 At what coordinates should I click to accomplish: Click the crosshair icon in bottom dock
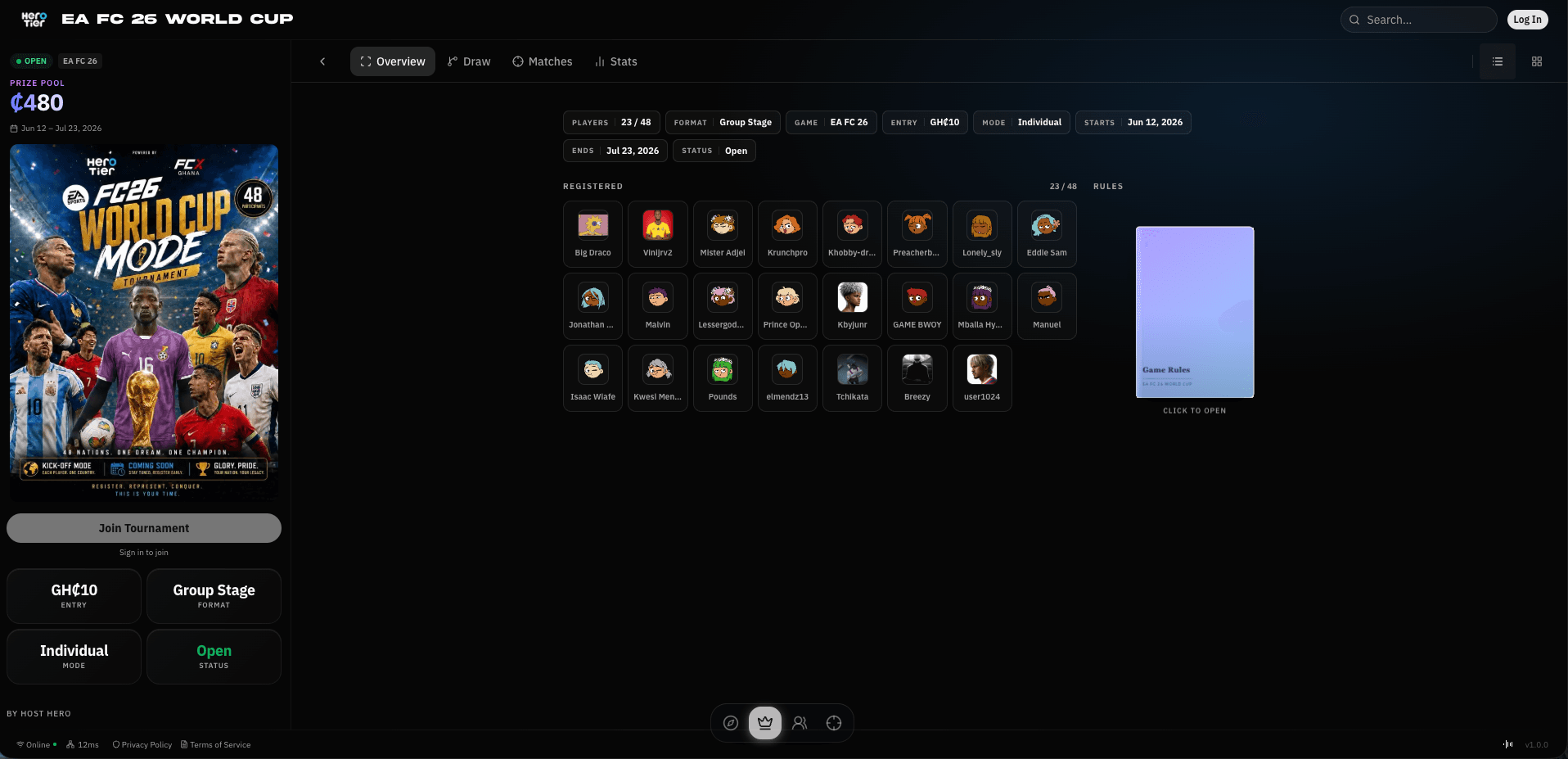tap(834, 723)
